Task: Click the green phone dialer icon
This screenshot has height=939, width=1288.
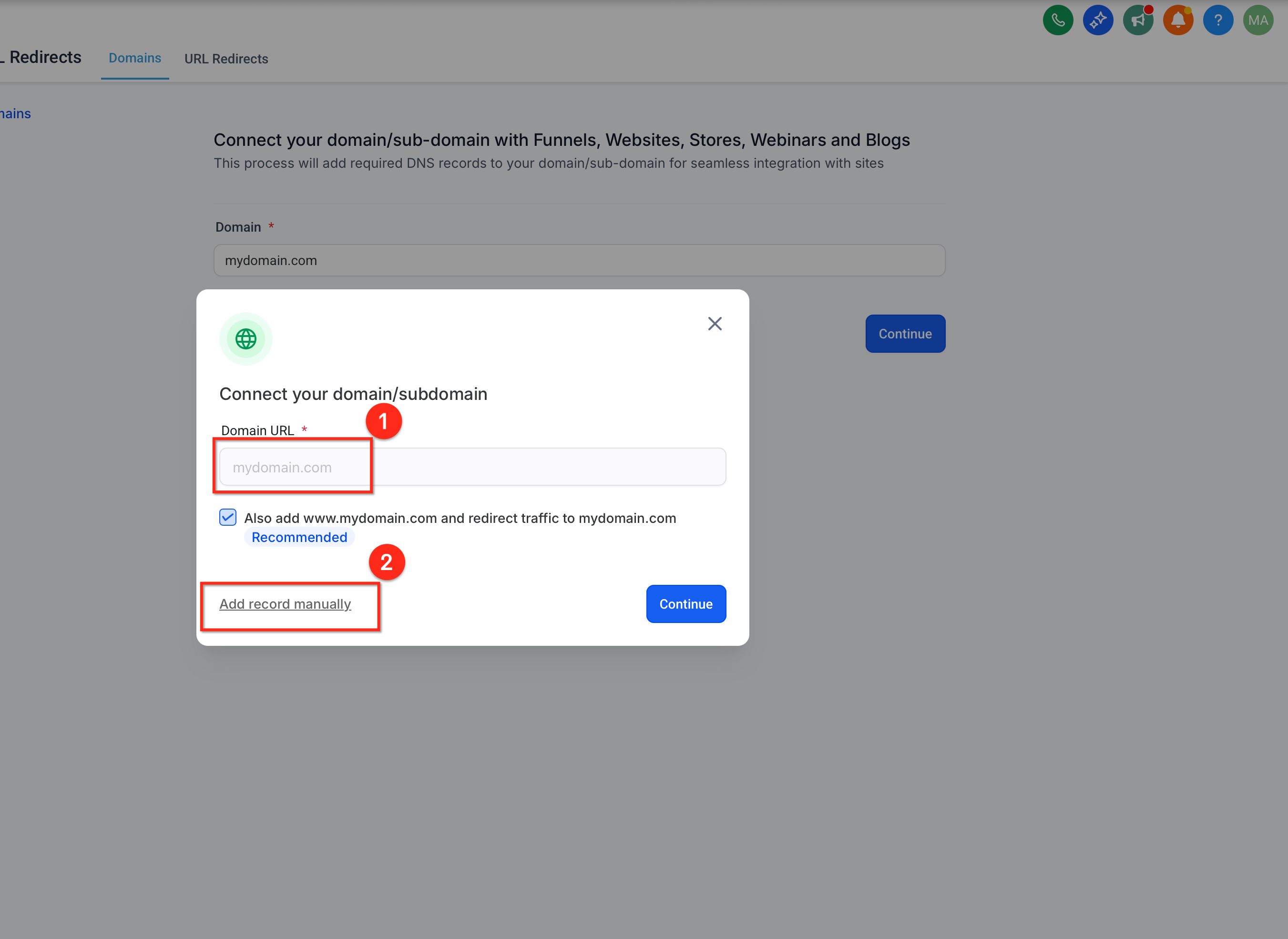Action: click(x=1058, y=20)
